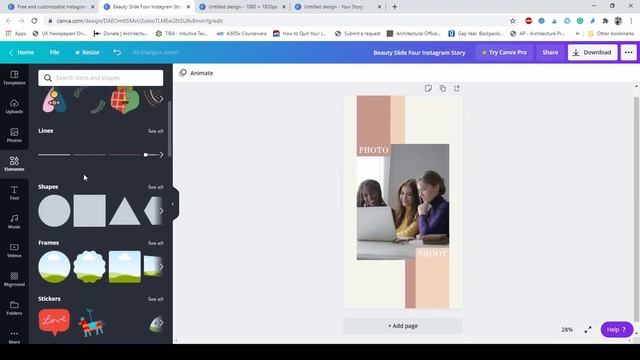Open the Photos sidebar panel

pos(14,135)
